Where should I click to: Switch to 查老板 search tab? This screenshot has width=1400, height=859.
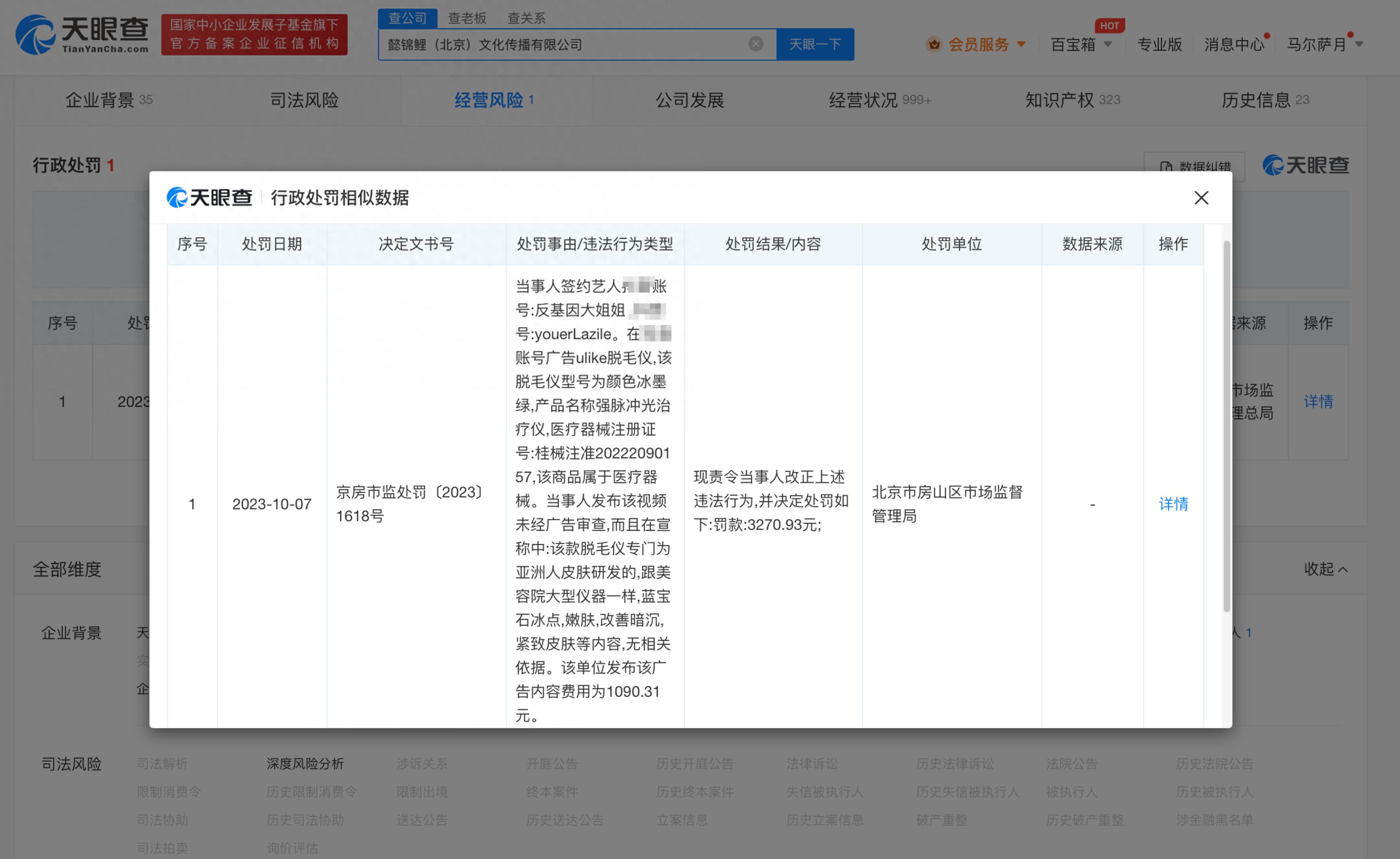pos(467,18)
